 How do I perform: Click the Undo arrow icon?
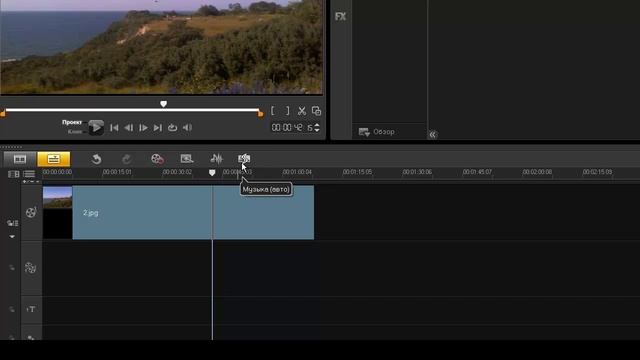[x=96, y=159]
